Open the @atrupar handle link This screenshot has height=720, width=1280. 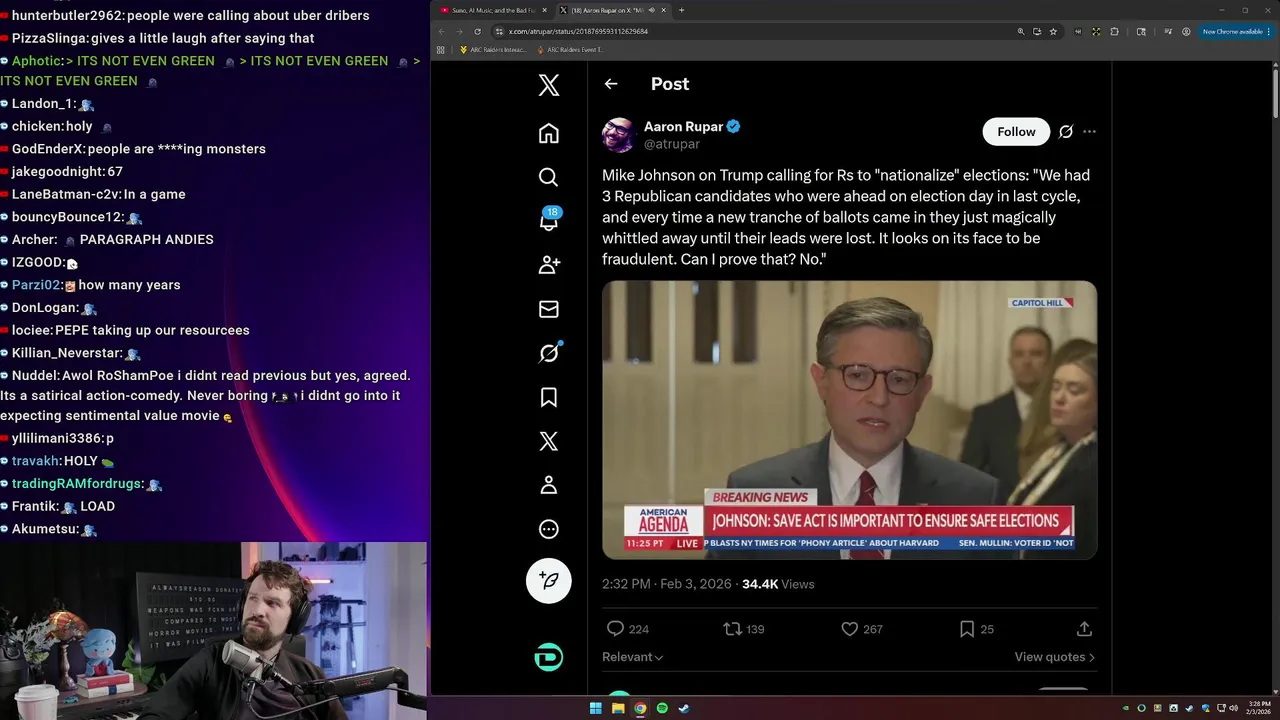(x=672, y=144)
